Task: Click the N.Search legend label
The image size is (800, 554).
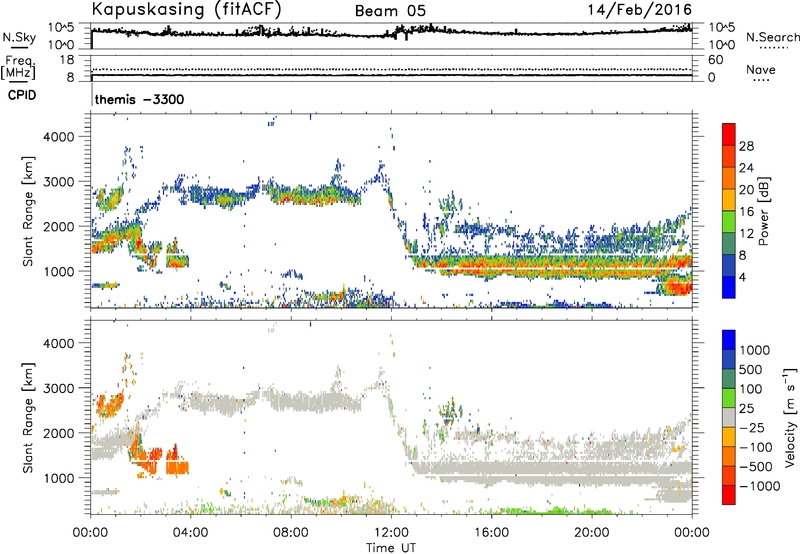Action: [772, 37]
